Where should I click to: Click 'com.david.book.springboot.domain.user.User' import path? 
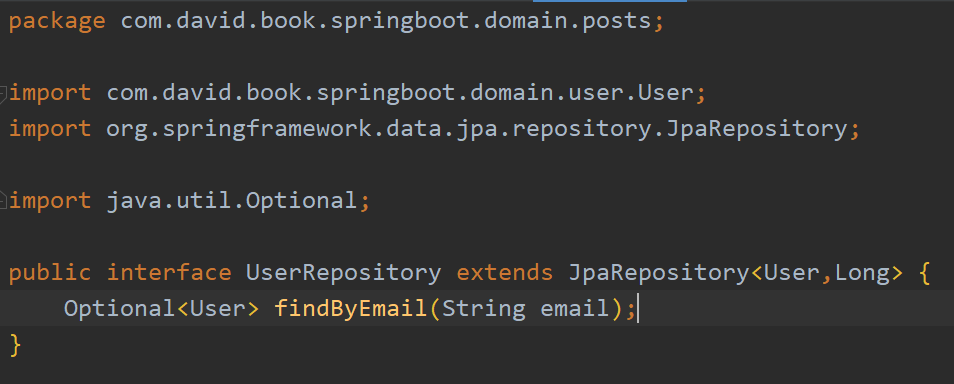(x=400, y=93)
